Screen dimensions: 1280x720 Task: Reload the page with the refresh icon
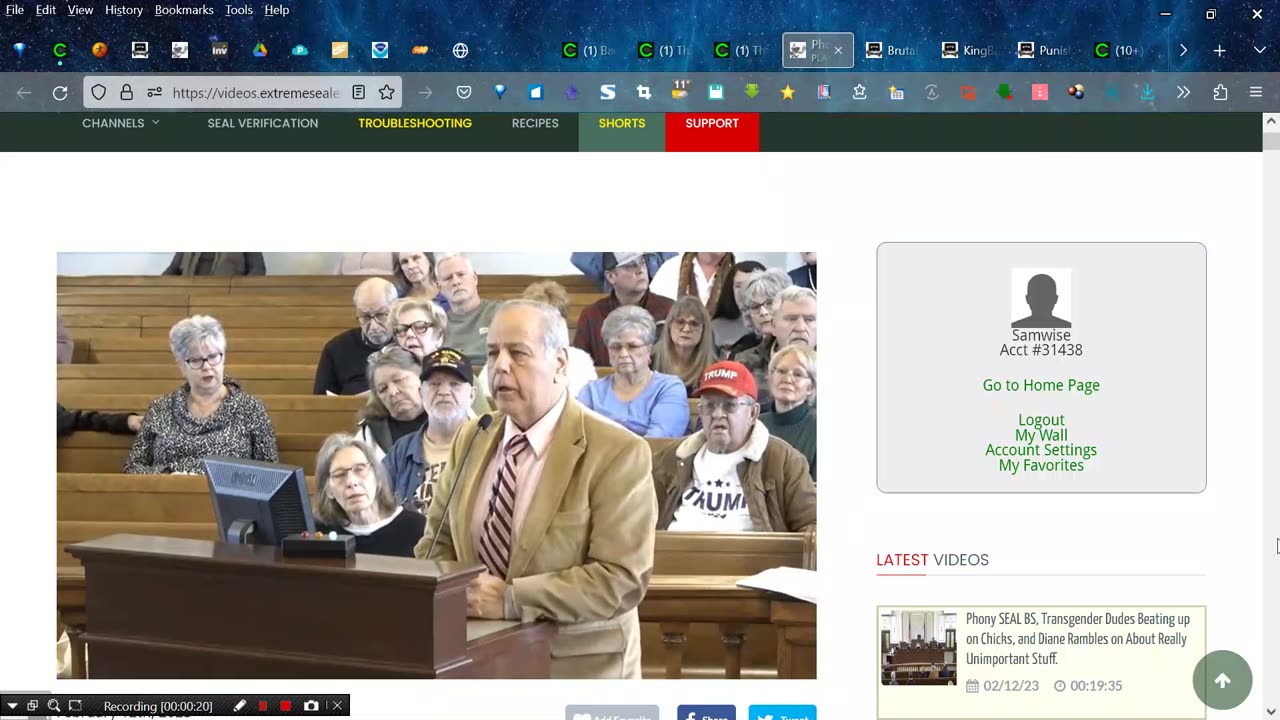coord(60,92)
